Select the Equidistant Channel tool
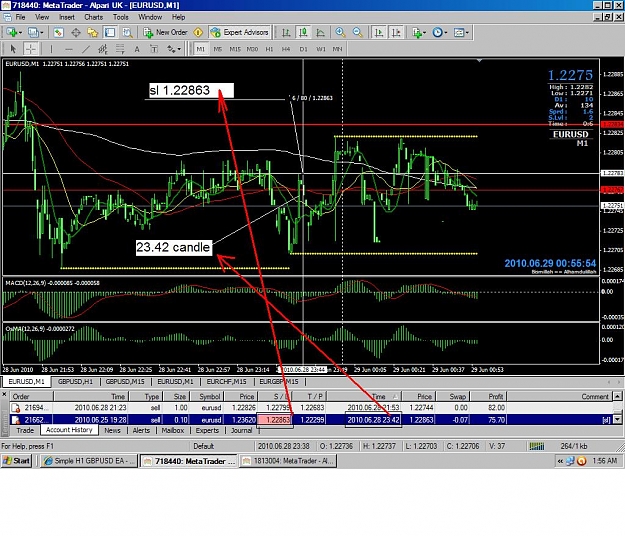This screenshot has width=625, height=536. pyautogui.click(x=103, y=49)
